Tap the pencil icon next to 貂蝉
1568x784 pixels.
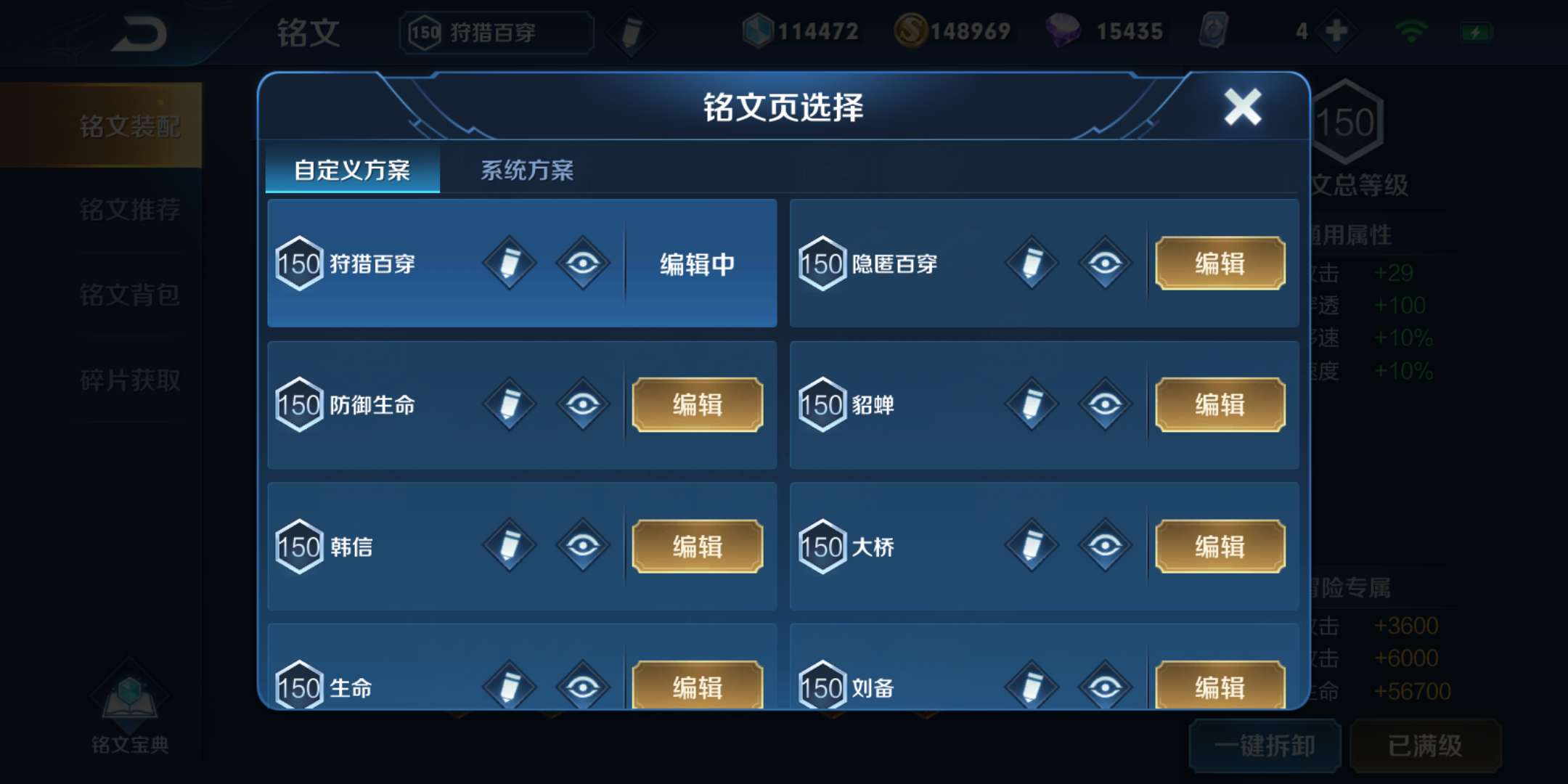(x=1032, y=404)
